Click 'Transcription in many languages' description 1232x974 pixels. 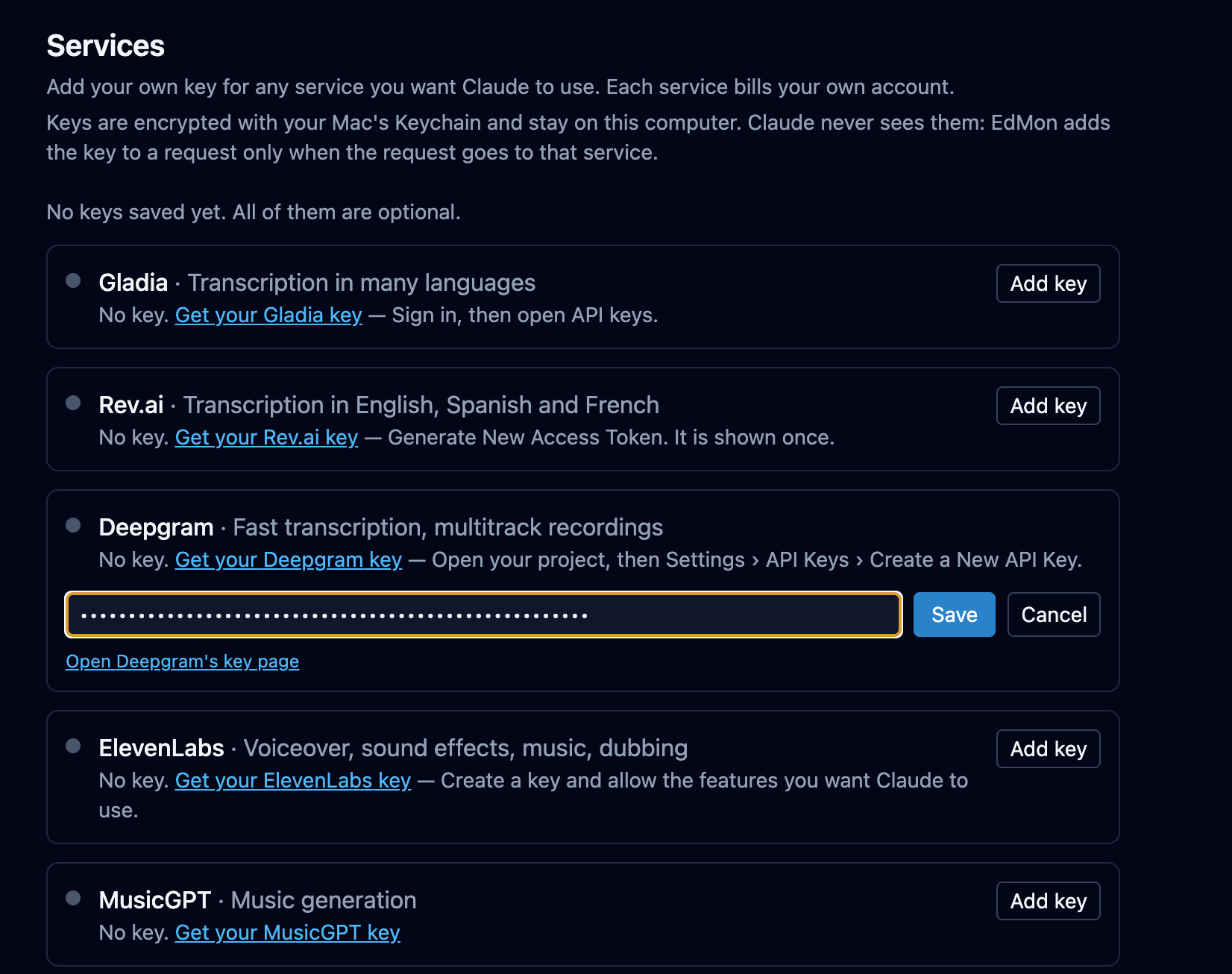coord(362,283)
